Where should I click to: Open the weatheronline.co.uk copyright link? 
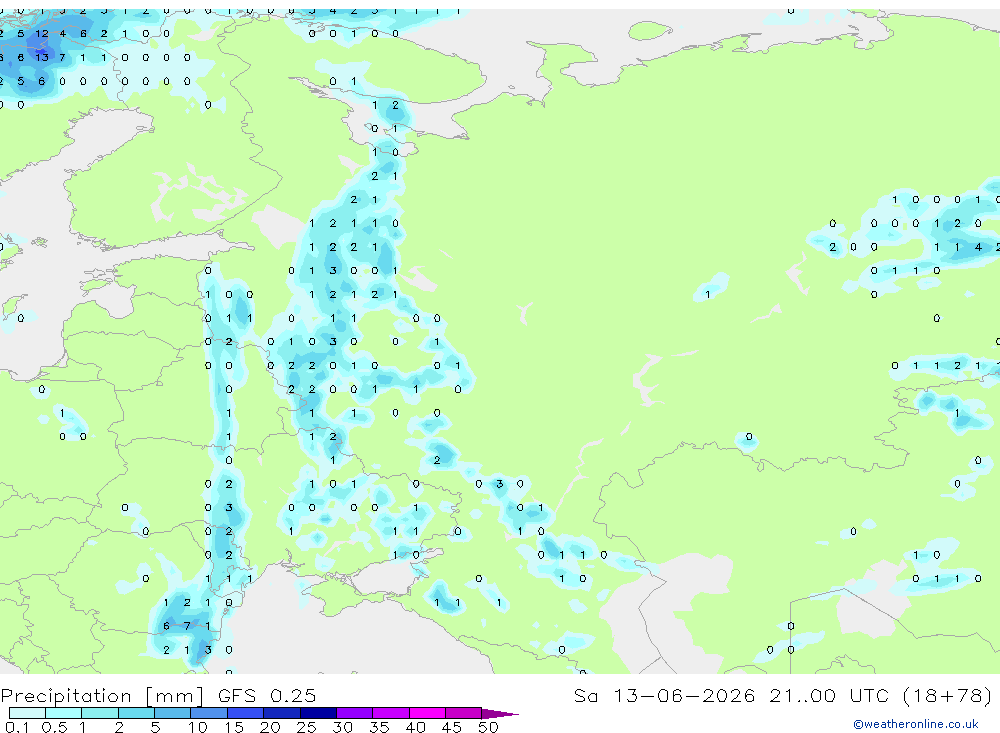(916, 724)
